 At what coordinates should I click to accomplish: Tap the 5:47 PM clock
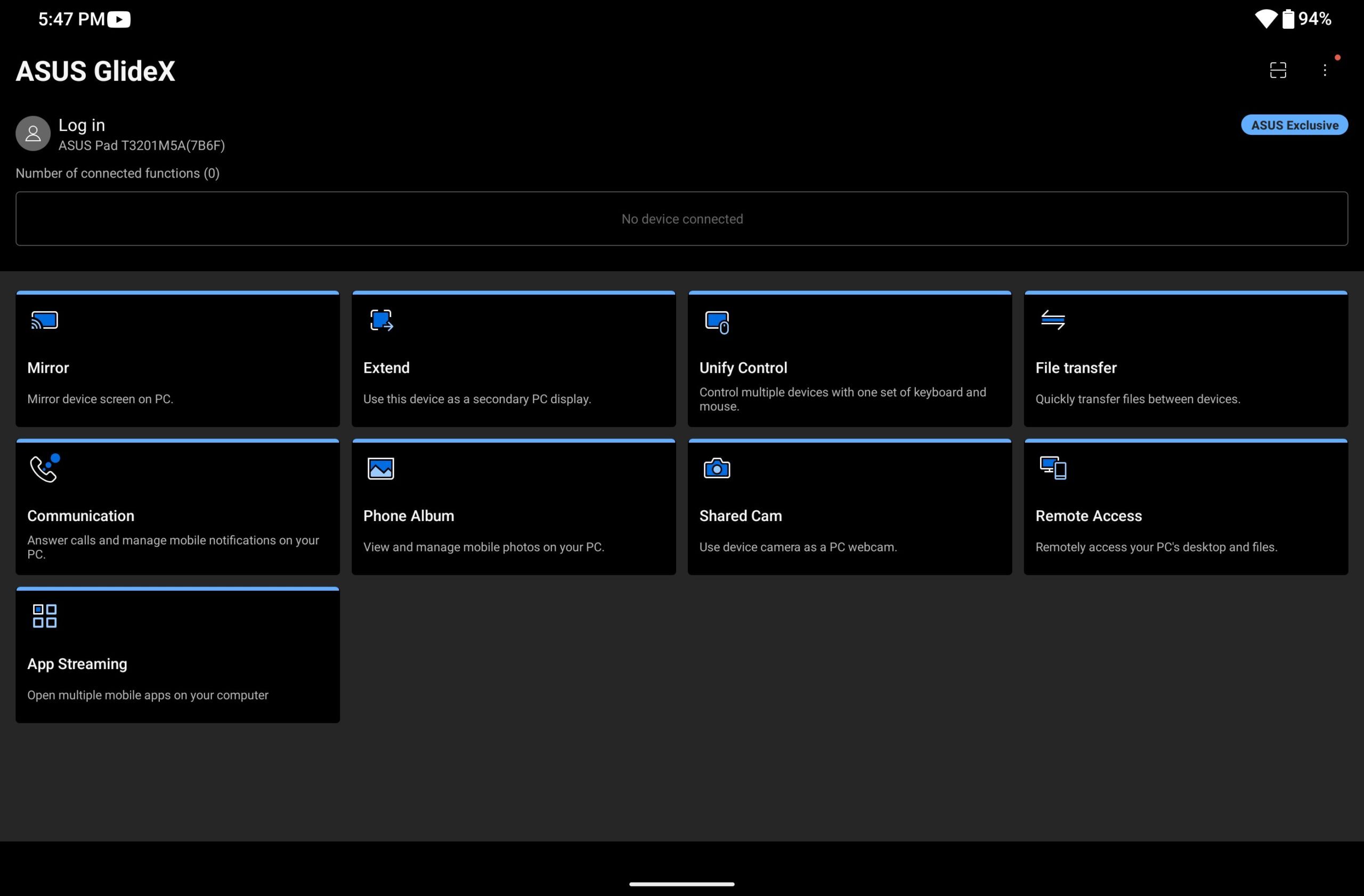(x=71, y=19)
